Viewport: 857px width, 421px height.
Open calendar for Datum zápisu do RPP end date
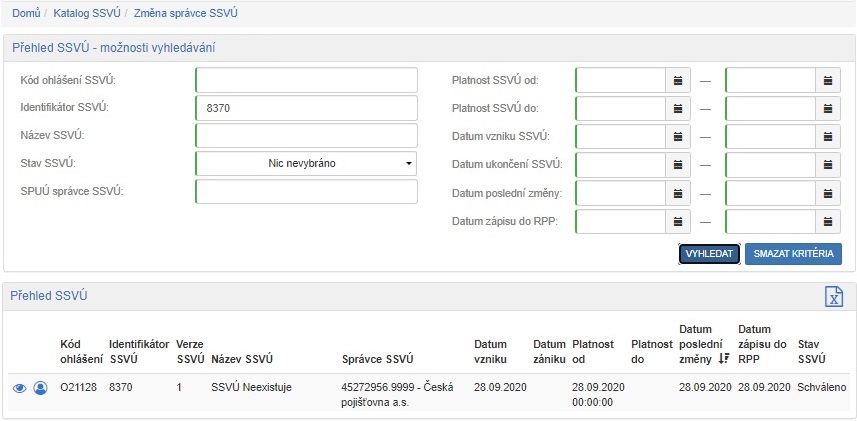828,221
